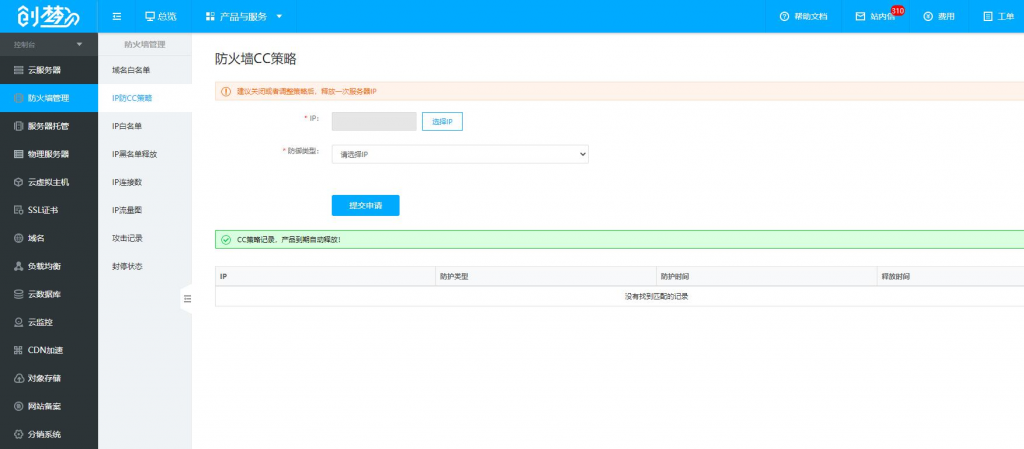Click the 防火墙管理 sidebar icon
This screenshot has height=449, width=1024.
point(18,98)
